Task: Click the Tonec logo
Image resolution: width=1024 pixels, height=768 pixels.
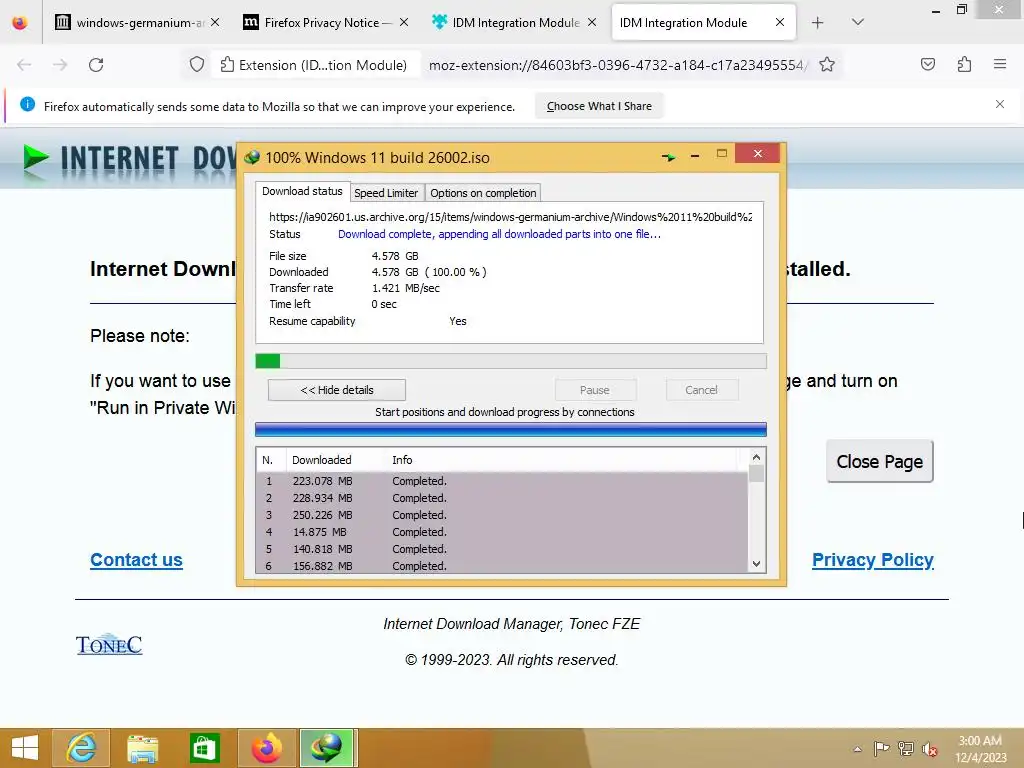Action: (x=109, y=645)
